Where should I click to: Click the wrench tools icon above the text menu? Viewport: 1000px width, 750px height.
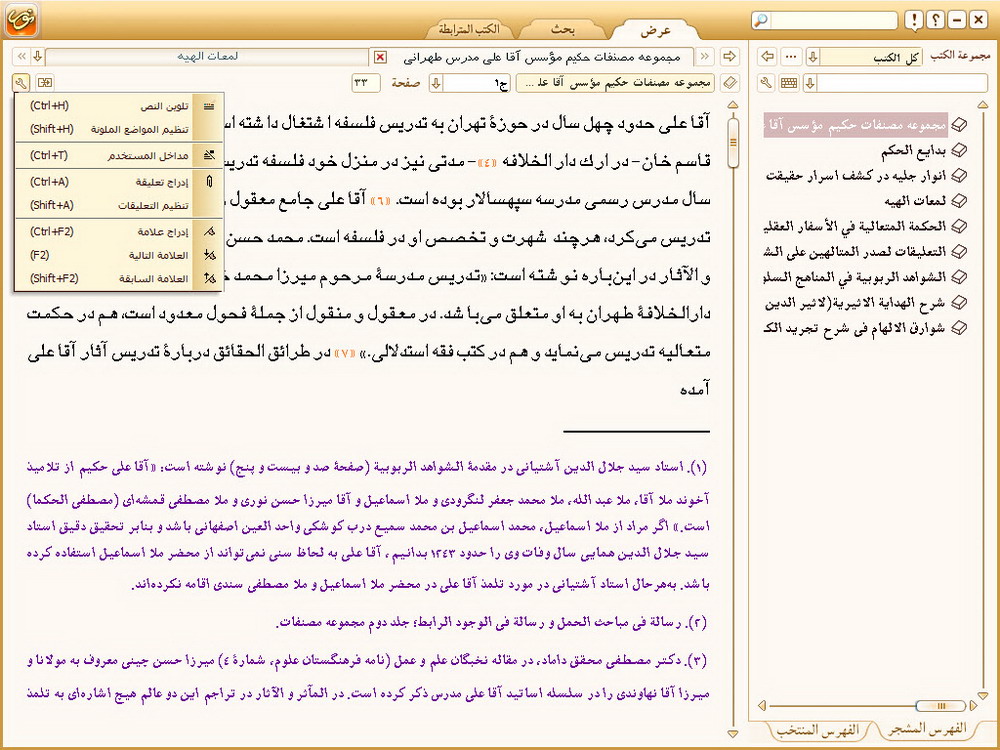pyautogui.click(x=22, y=82)
